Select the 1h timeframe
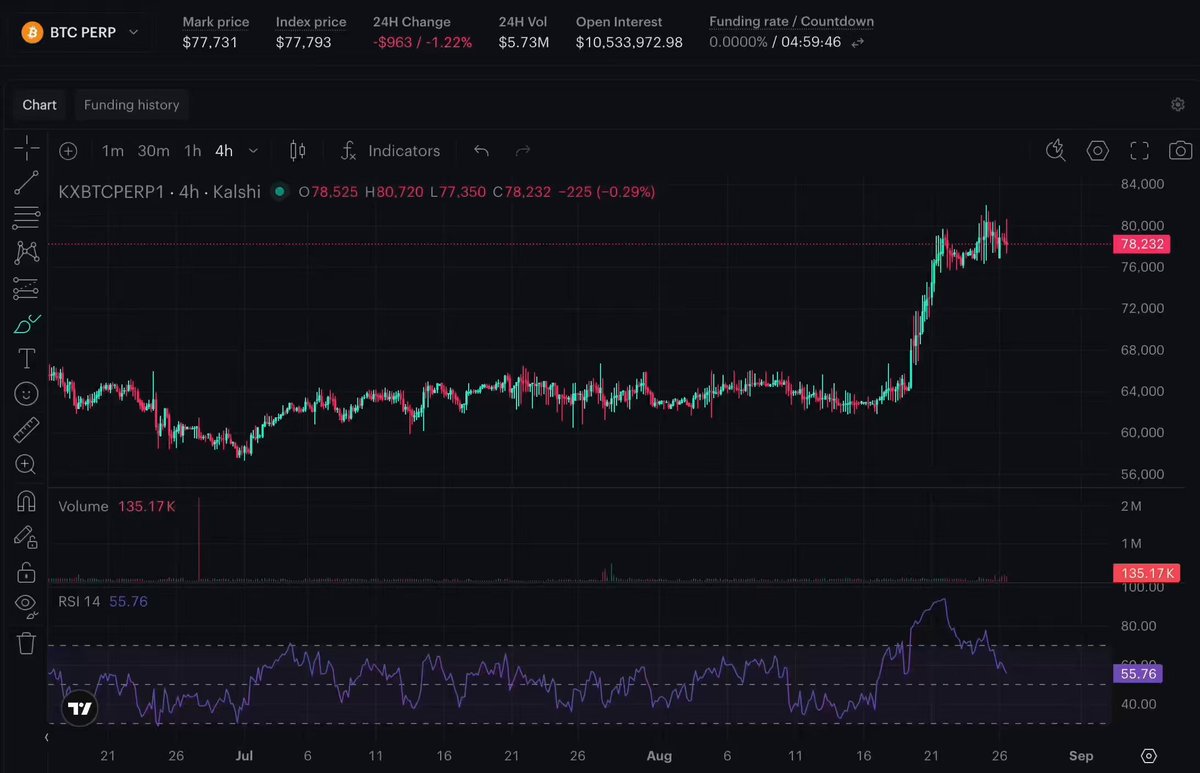This screenshot has width=1200, height=773. pyautogui.click(x=192, y=151)
